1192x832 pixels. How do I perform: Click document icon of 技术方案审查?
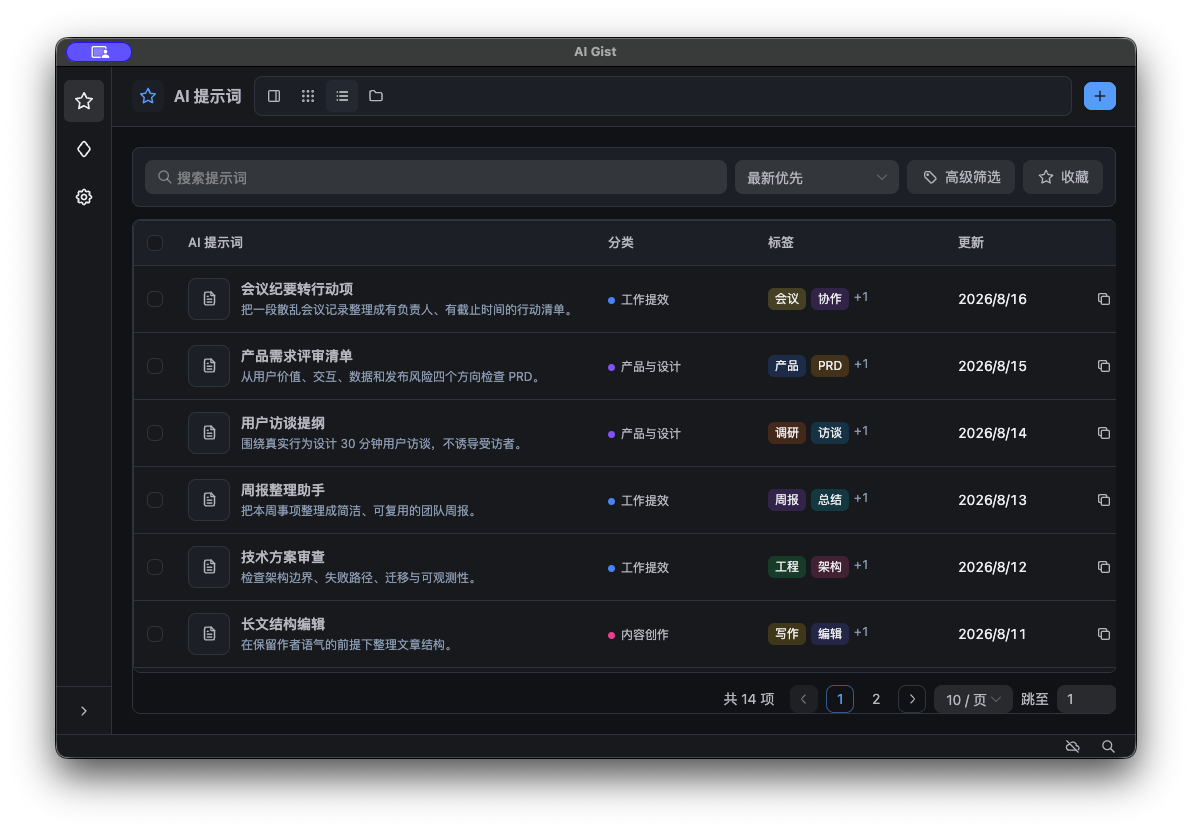click(x=209, y=567)
